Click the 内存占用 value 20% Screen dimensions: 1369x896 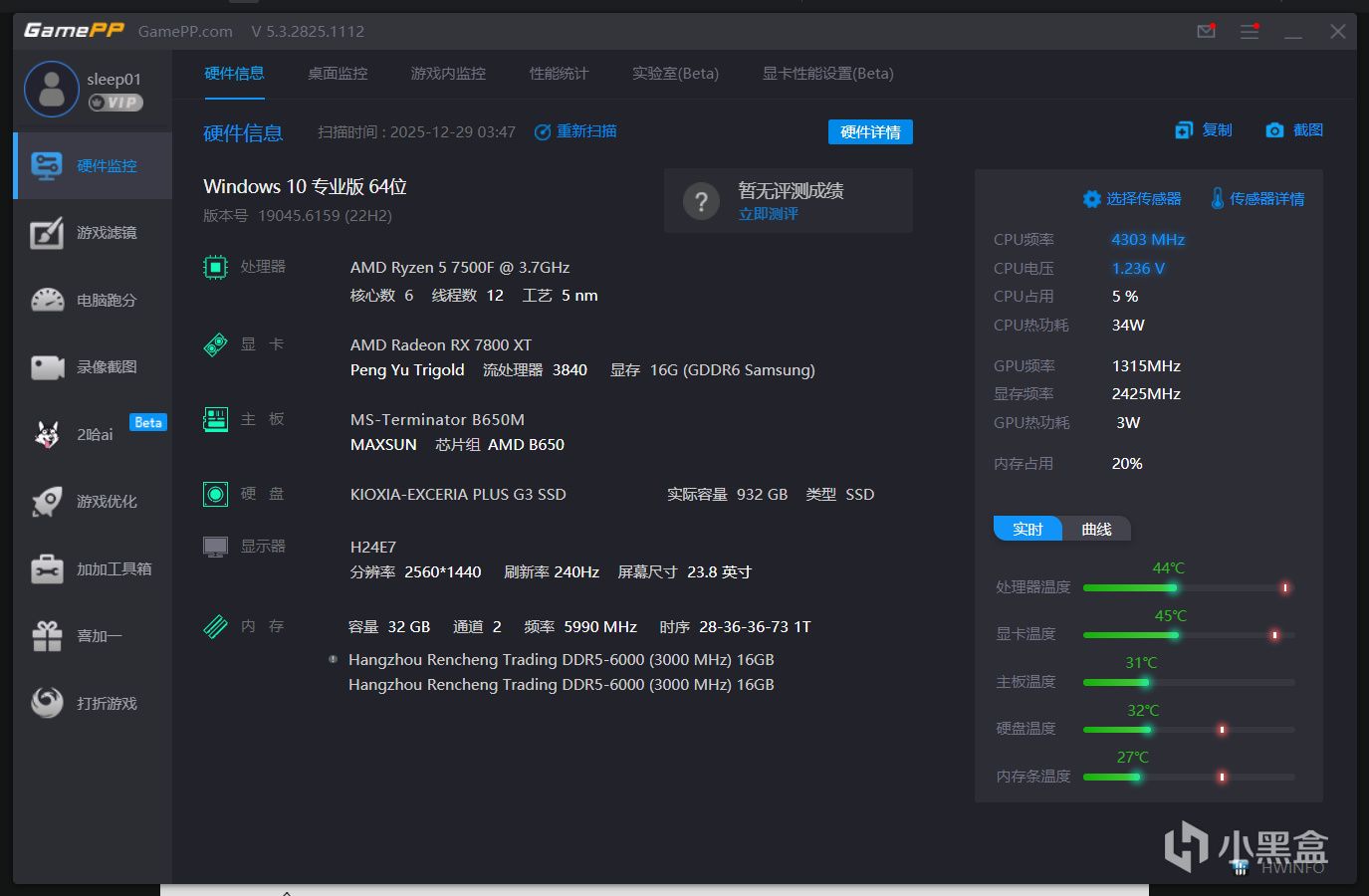pos(1127,464)
